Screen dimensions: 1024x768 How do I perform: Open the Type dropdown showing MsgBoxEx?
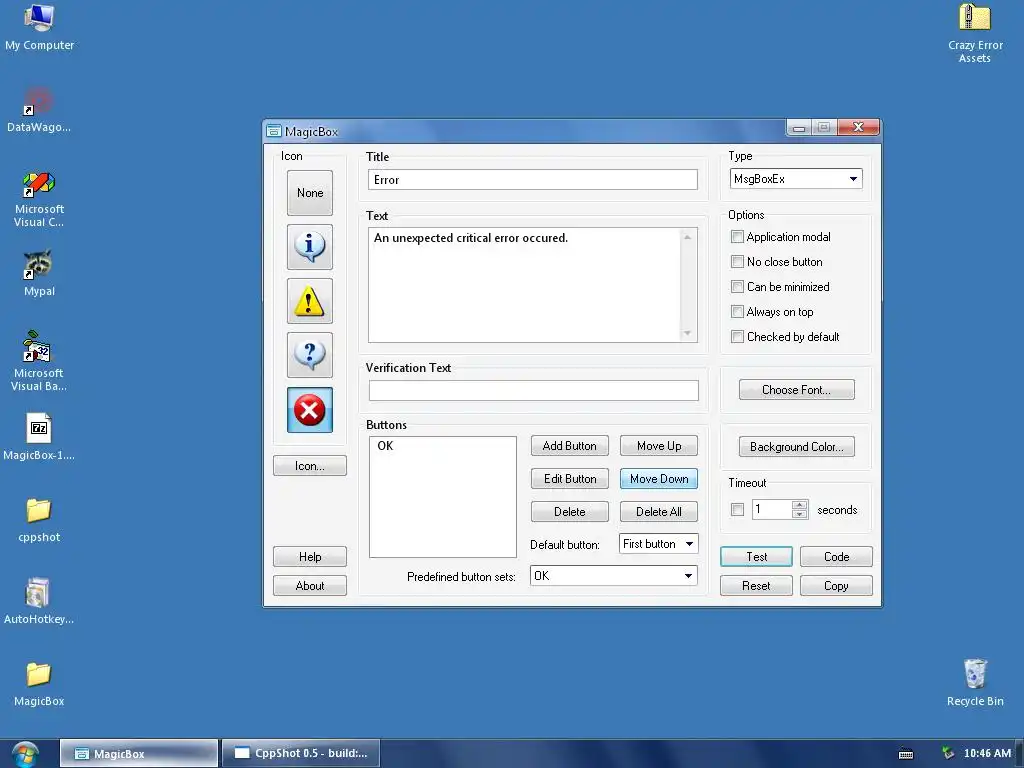click(x=795, y=179)
